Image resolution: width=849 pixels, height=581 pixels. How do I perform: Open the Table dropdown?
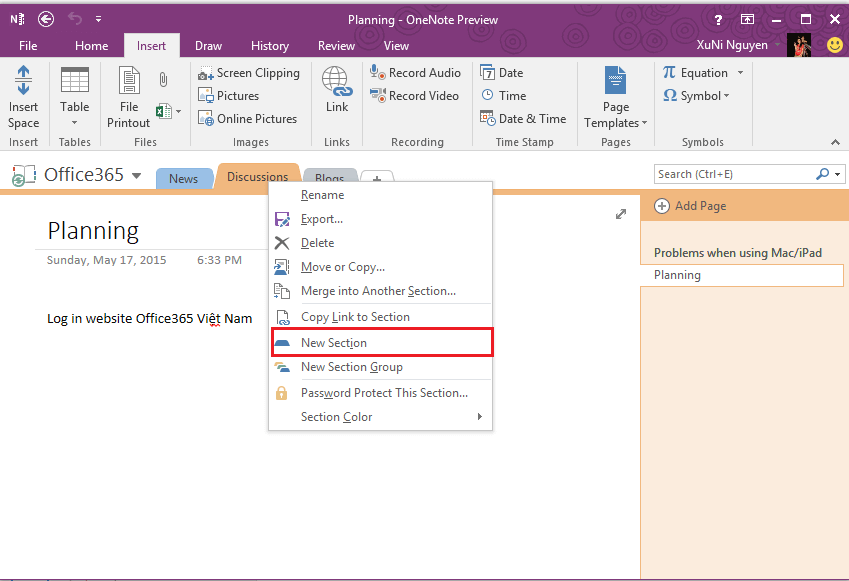(x=75, y=122)
